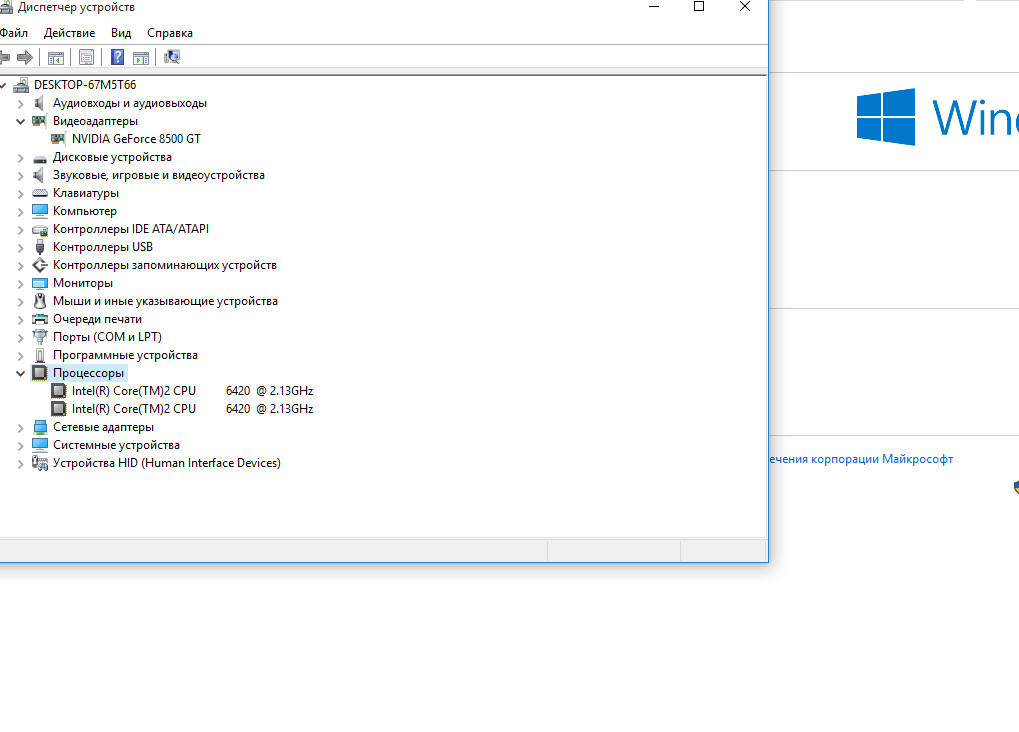Open the Файл menu
This screenshot has width=1019, height=732.
[14, 33]
